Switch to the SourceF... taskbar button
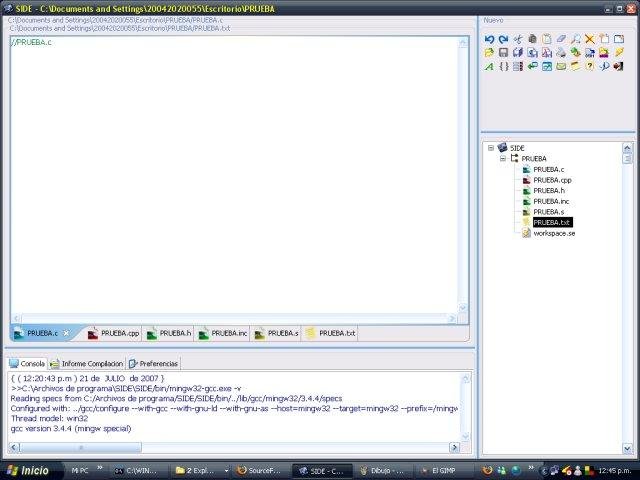Viewport: 640px width, 480px height. pyautogui.click(x=259, y=471)
